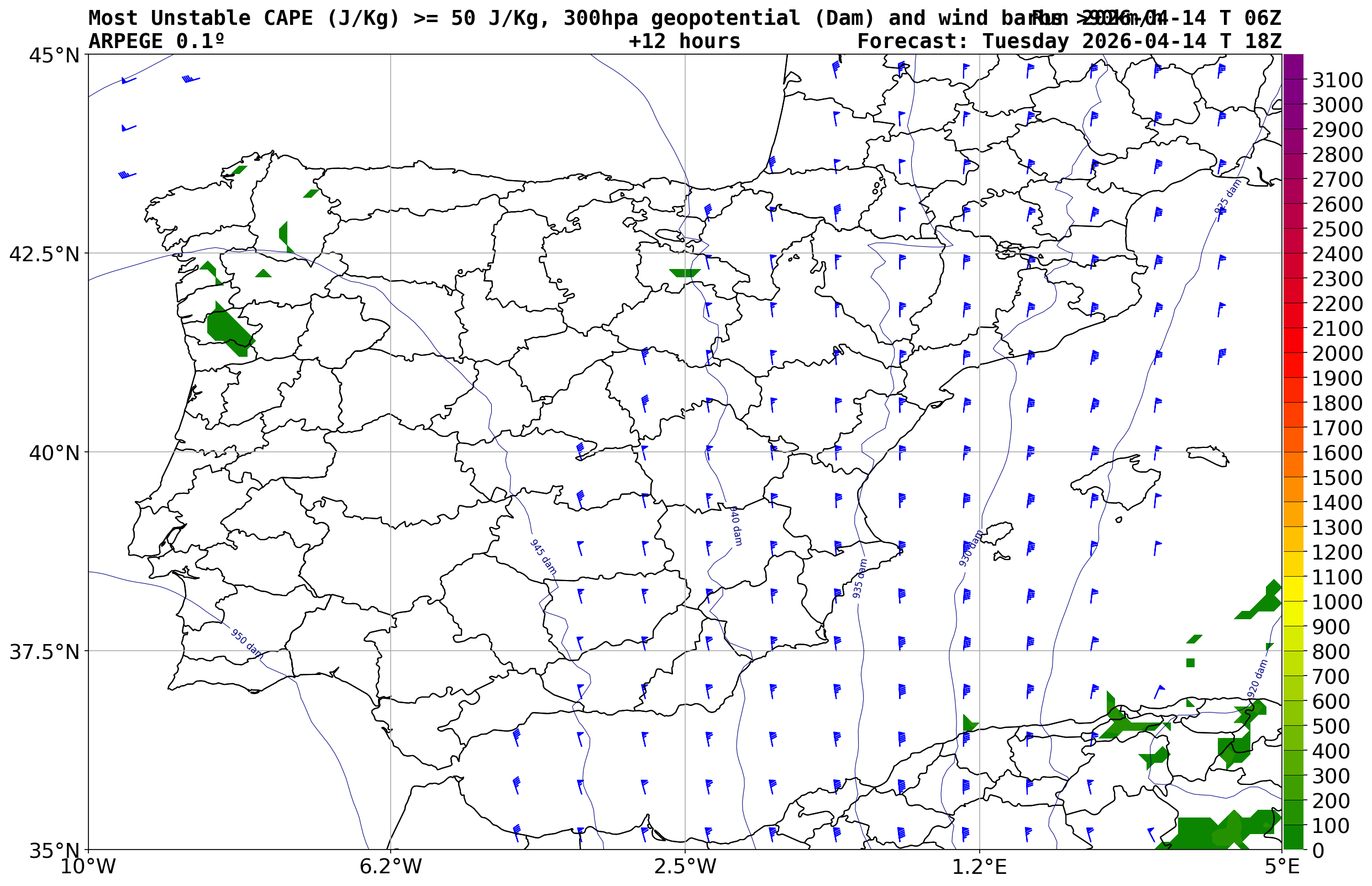Screen dimensions: 1372x886
Task: Click the 920 dam contour label
Action: (x=1258, y=679)
